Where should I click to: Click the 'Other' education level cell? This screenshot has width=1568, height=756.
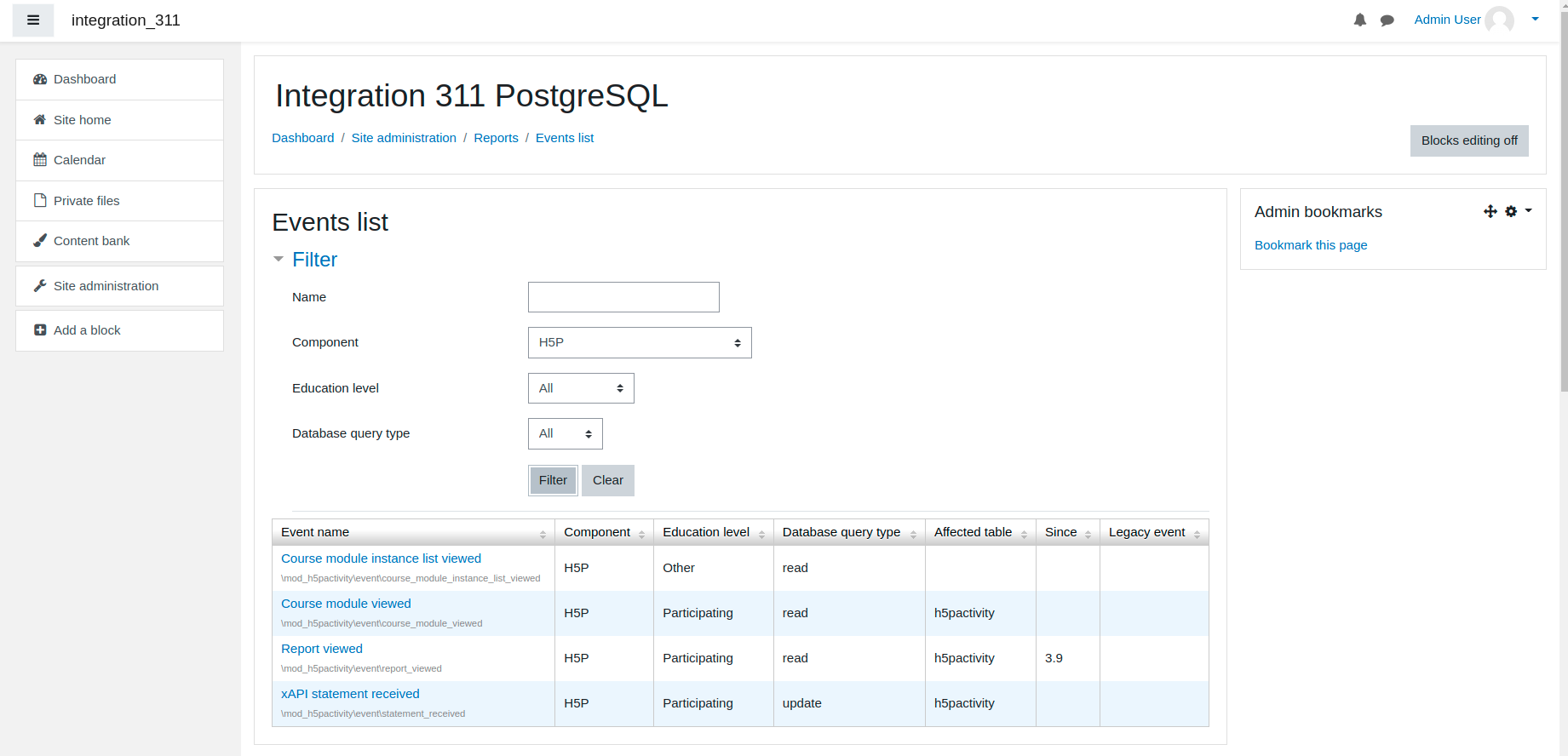[713, 568]
